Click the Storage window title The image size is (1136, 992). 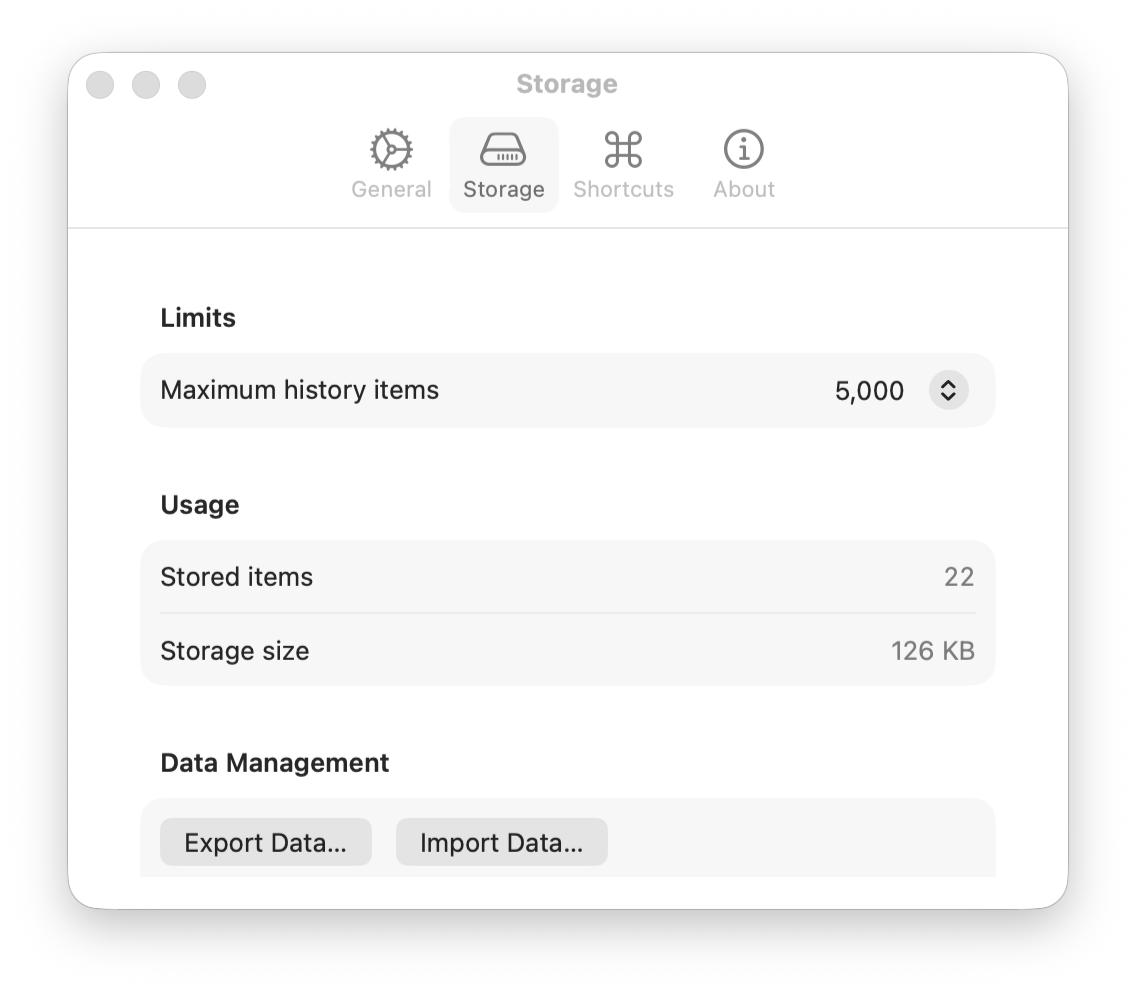click(567, 84)
